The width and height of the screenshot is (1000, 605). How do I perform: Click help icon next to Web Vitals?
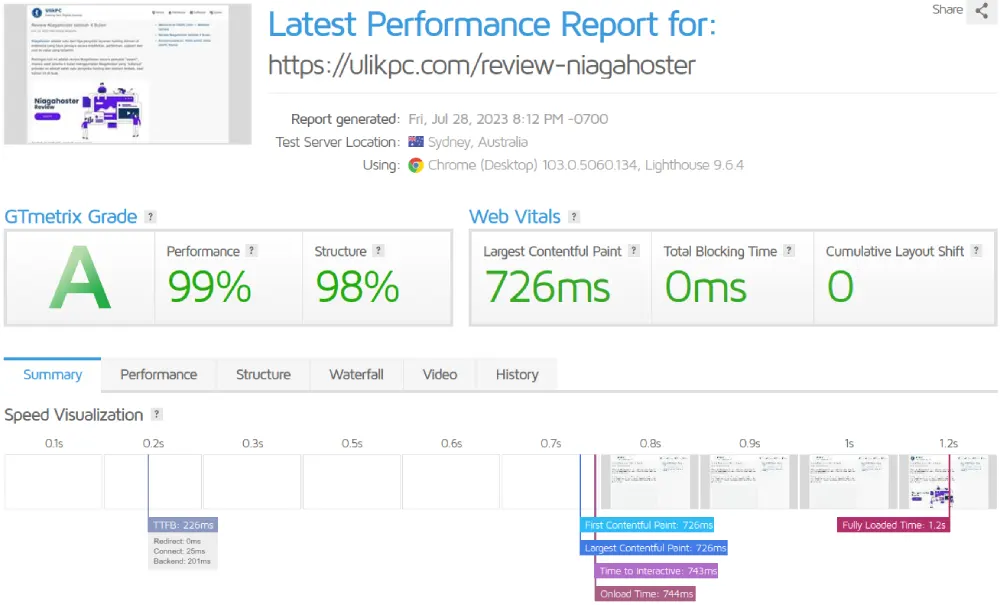click(x=571, y=217)
